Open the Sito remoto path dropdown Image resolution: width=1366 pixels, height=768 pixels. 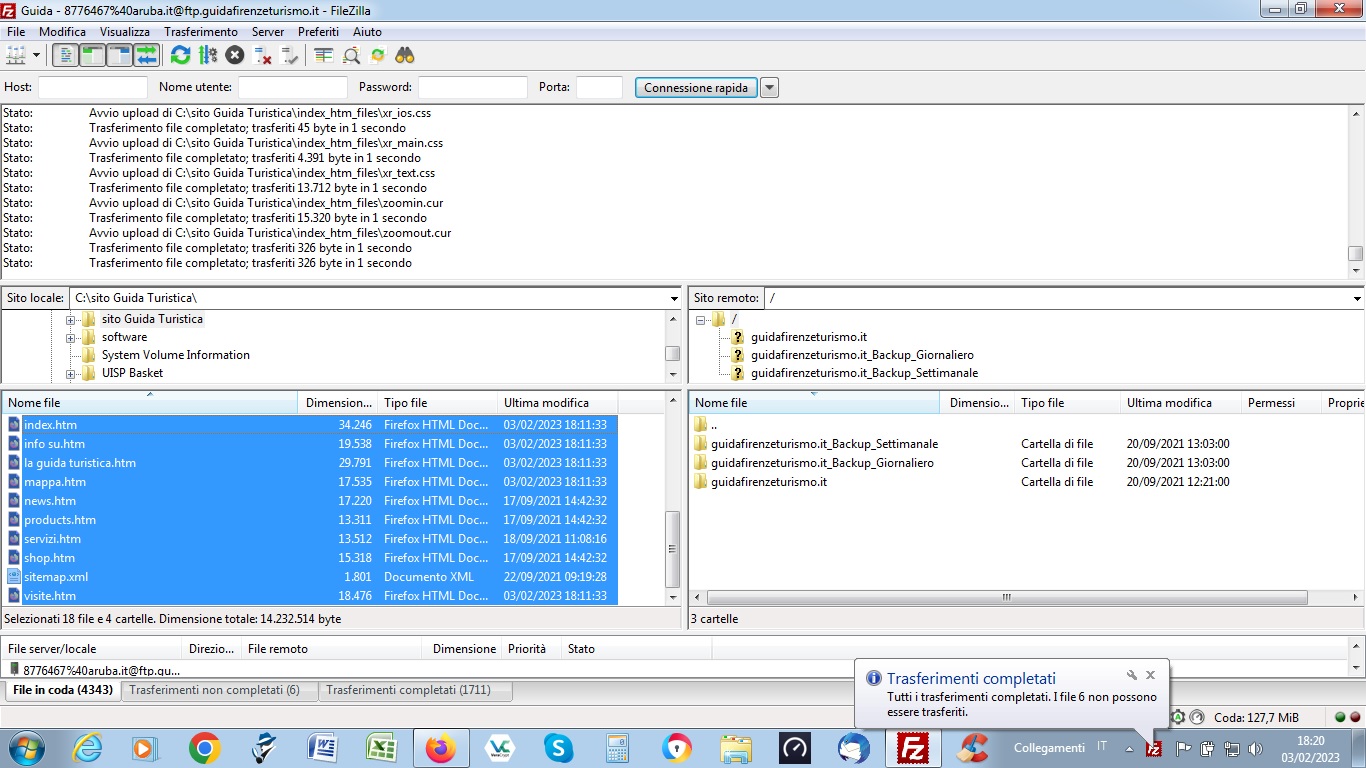pyautogui.click(x=1357, y=298)
